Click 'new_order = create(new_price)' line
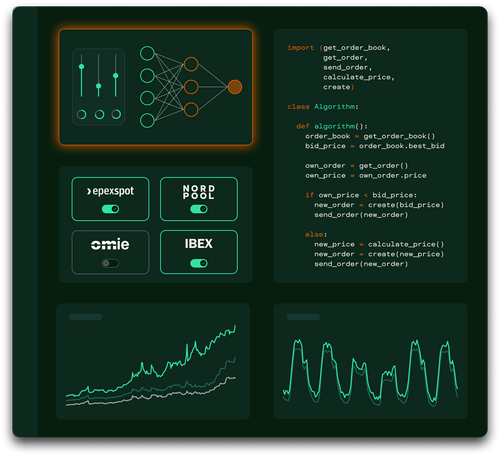Image resolution: width=500 pixels, height=456 pixels. (379, 254)
